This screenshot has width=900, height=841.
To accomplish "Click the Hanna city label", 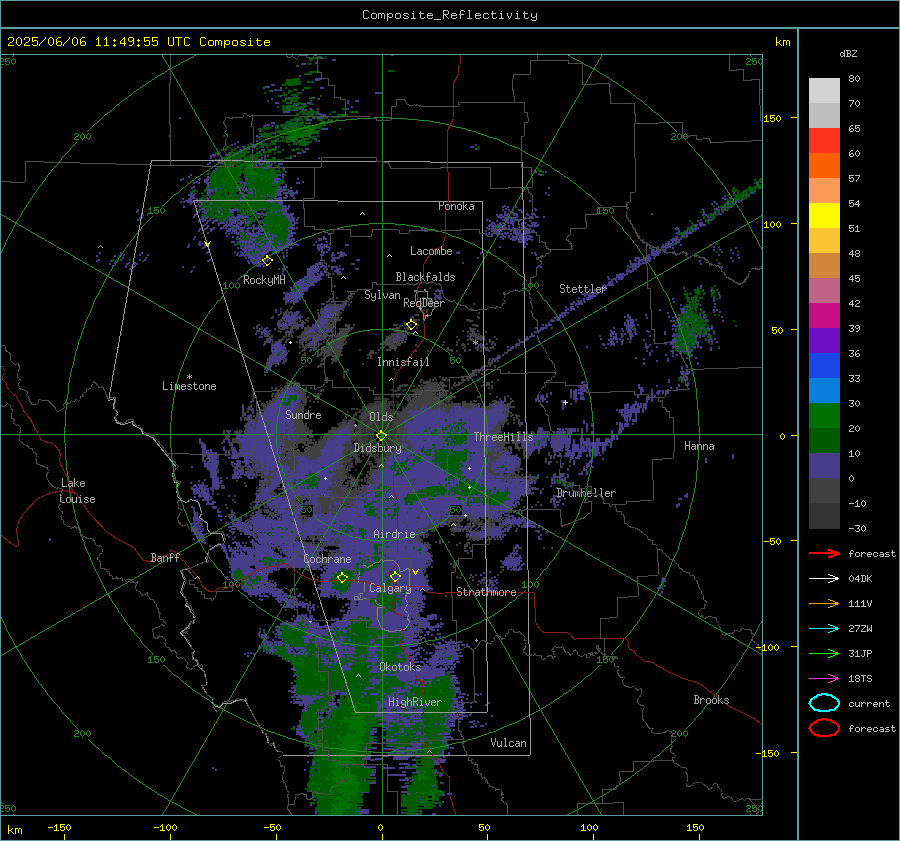I will (x=699, y=446).
